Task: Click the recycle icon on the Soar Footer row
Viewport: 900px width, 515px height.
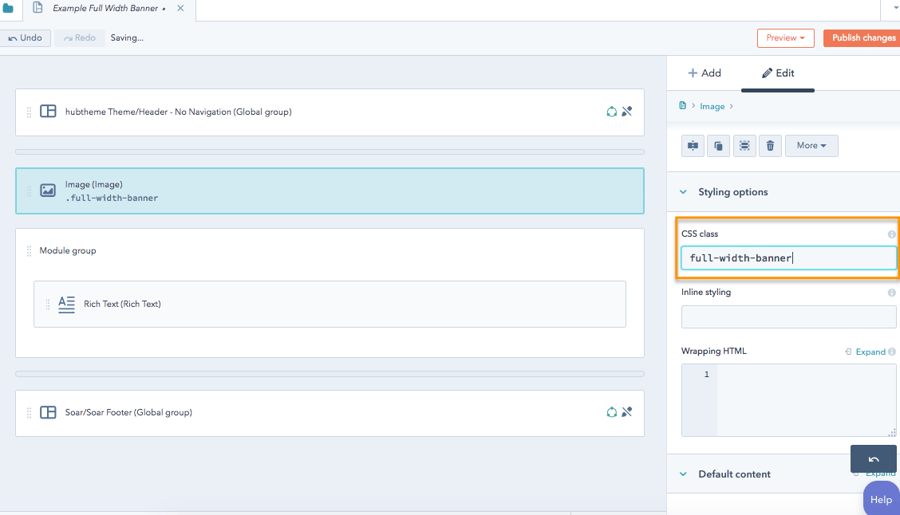Action: point(611,412)
